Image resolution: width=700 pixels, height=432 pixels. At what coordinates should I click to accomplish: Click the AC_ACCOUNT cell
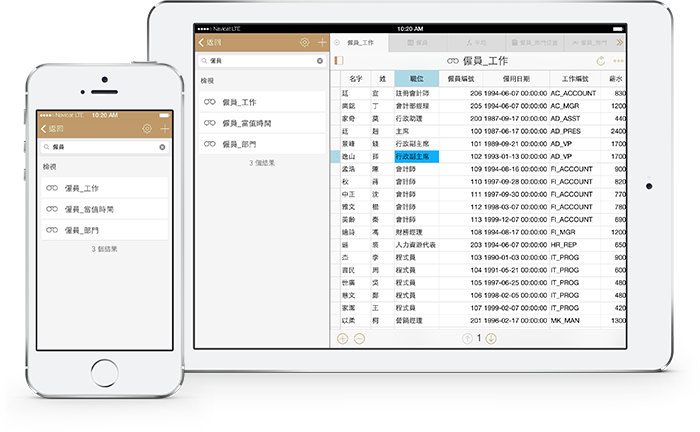573,93
